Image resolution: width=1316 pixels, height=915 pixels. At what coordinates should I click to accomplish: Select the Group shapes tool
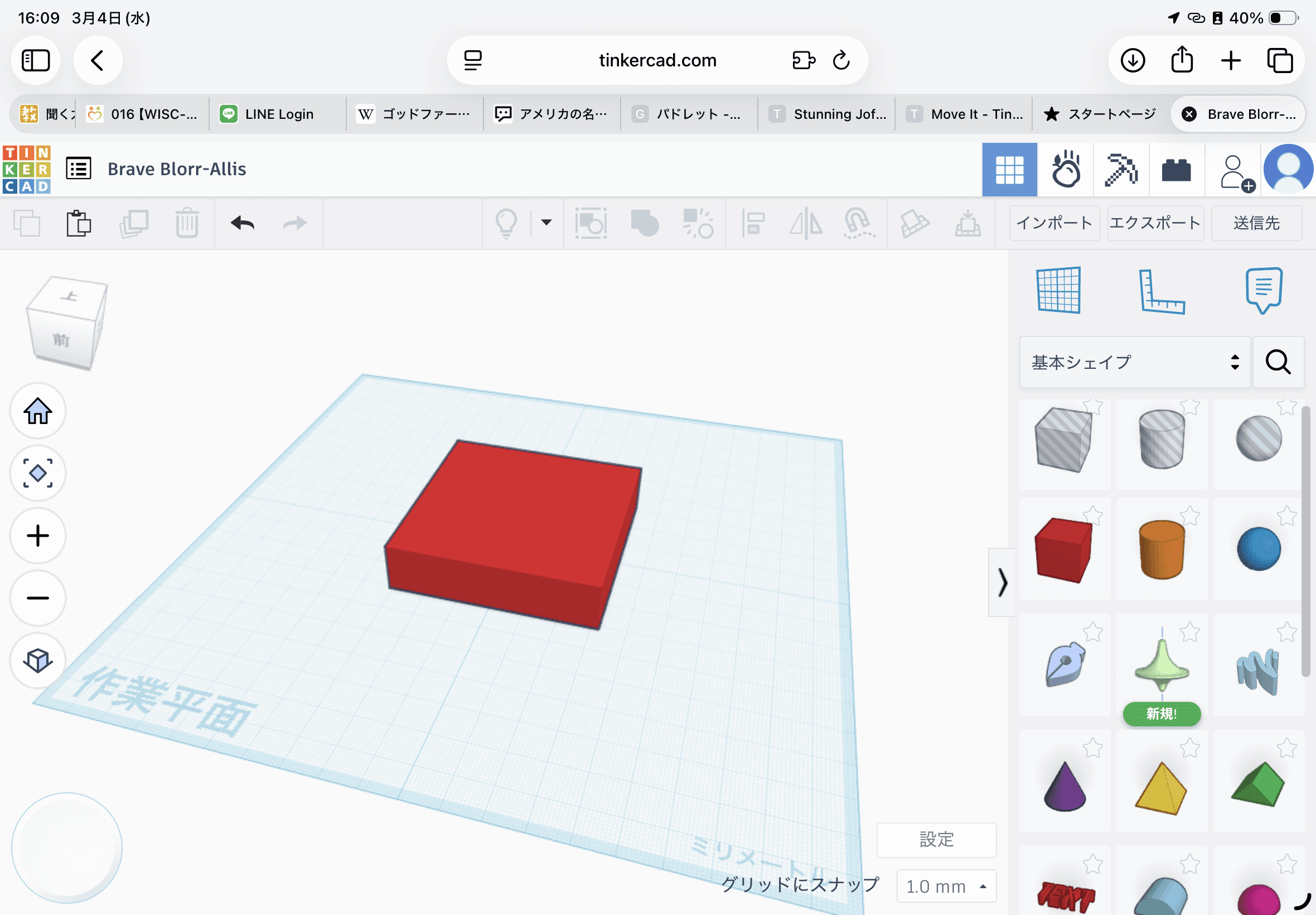pyautogui.click(x=644, y=224)
